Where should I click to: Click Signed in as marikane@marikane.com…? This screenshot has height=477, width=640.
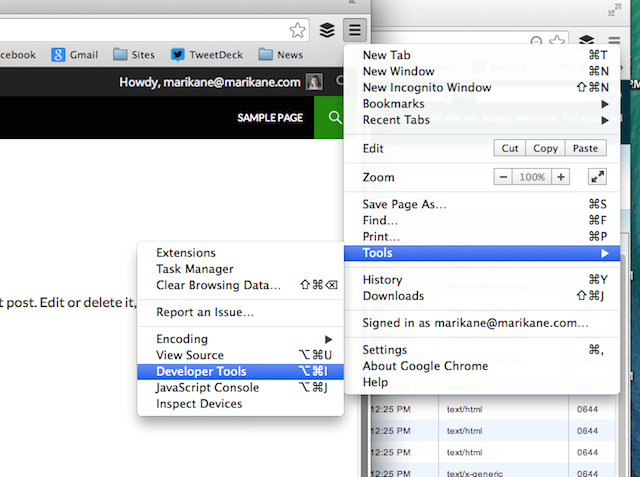click(482, 323)
